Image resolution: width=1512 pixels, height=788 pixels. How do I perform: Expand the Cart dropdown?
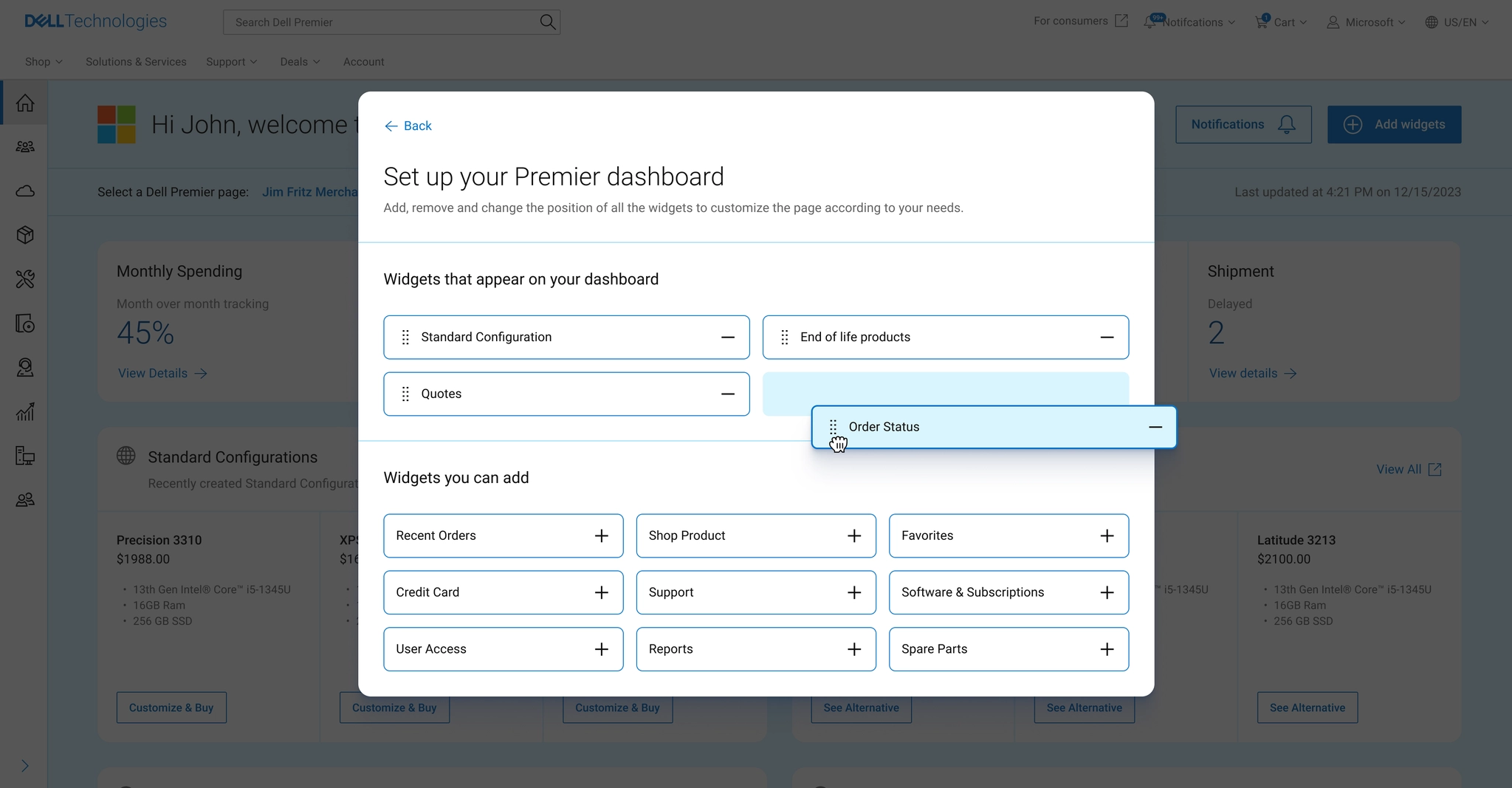pos(1281,22)
